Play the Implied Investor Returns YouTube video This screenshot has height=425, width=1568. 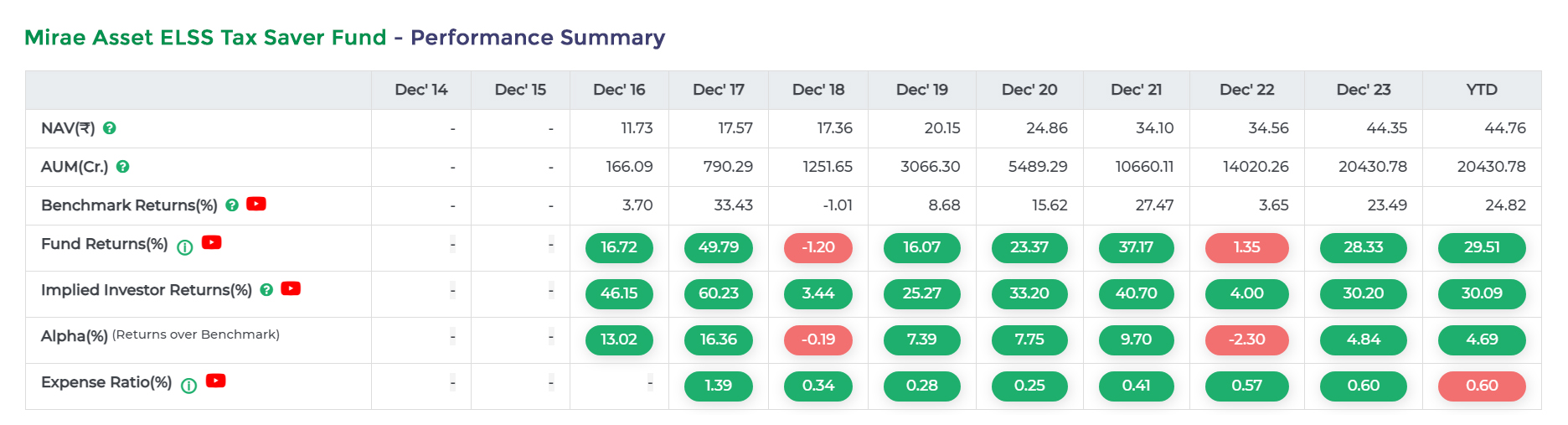(x=291, y=288)
